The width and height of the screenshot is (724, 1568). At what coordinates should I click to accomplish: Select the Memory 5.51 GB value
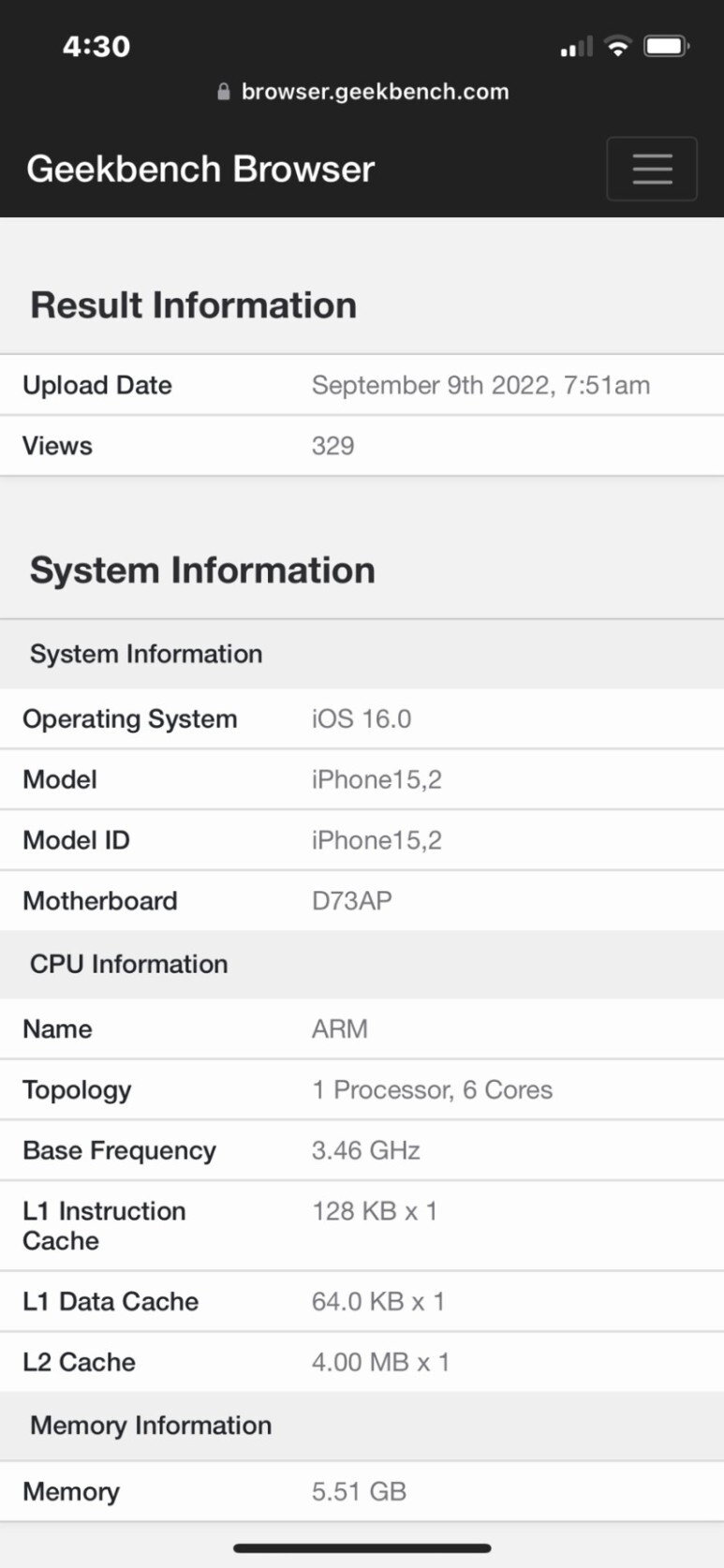click(360, 1491)
